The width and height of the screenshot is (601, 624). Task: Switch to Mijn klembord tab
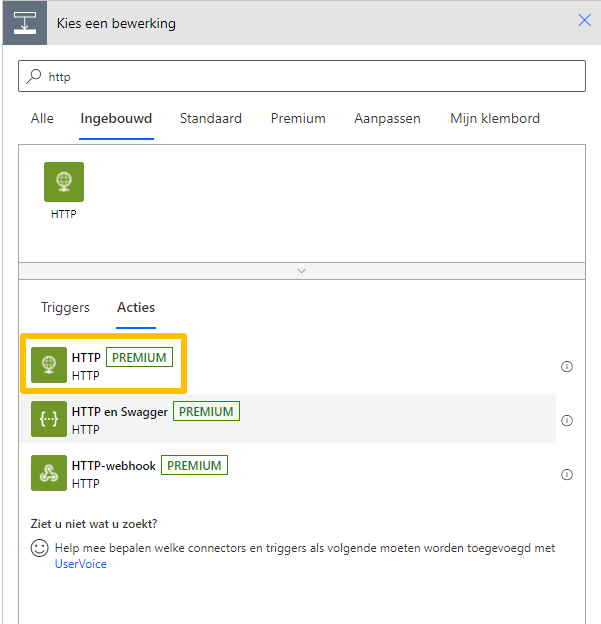pos(495,119)
